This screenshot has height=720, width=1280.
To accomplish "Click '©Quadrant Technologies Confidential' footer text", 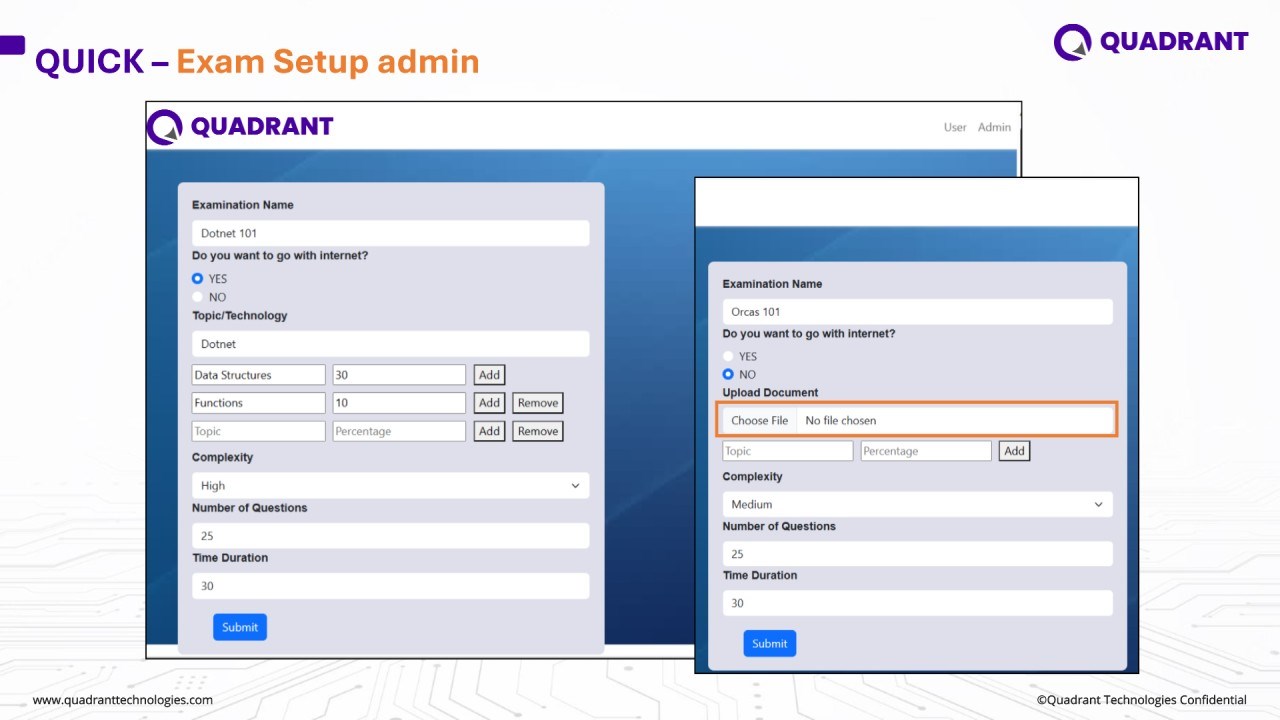I will [1141, 700].
